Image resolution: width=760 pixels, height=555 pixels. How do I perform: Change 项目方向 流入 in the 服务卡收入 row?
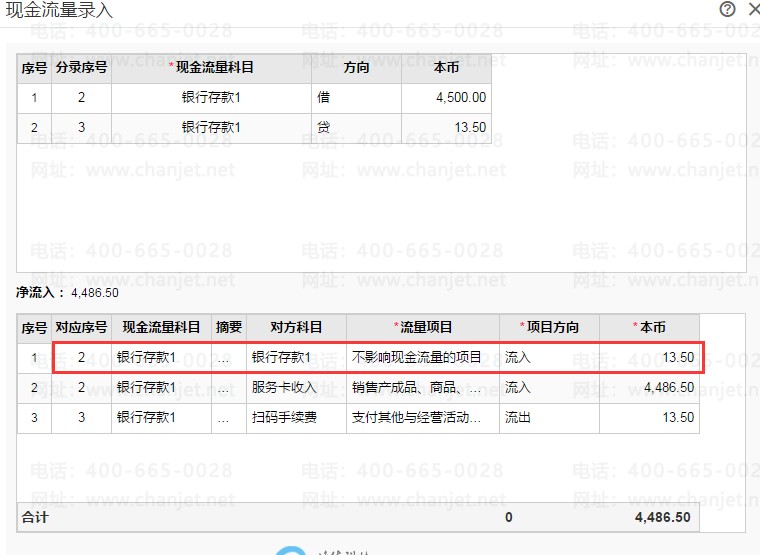(x=549, y=387)
